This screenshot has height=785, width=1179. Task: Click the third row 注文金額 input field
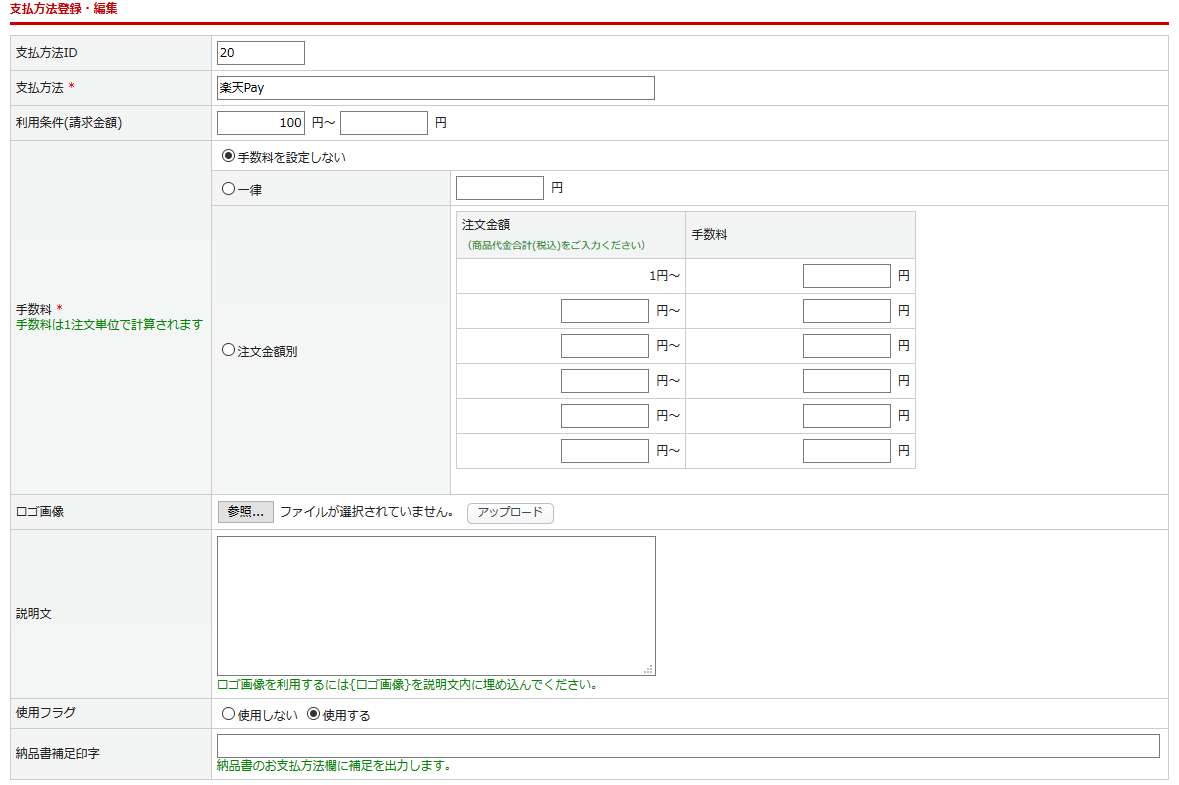(x=605, y=346)
